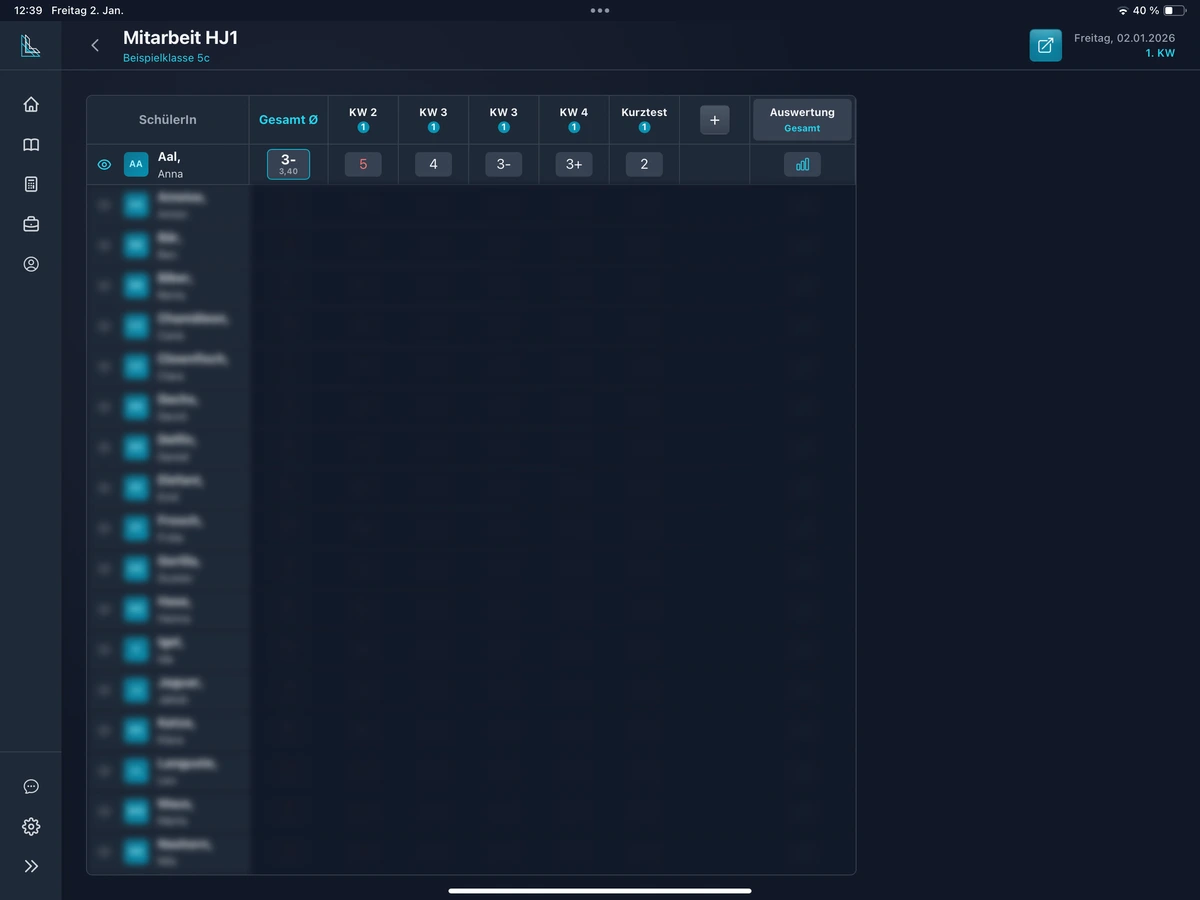Expand the sidebar with double chevron
Screen dimensions: 1200x900
[31, 866]
